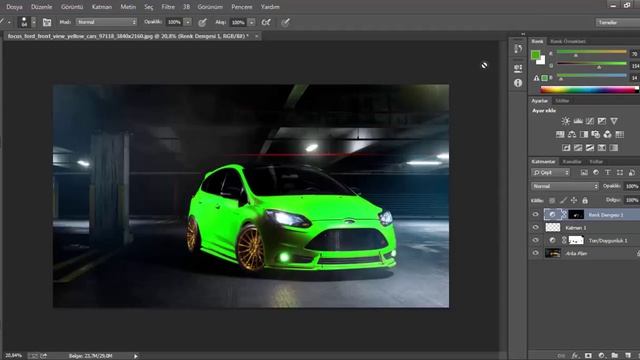This screenshot has height=360, width=640.
Task: Add a Black & White adjustment
Action: [x=584, y=134]
